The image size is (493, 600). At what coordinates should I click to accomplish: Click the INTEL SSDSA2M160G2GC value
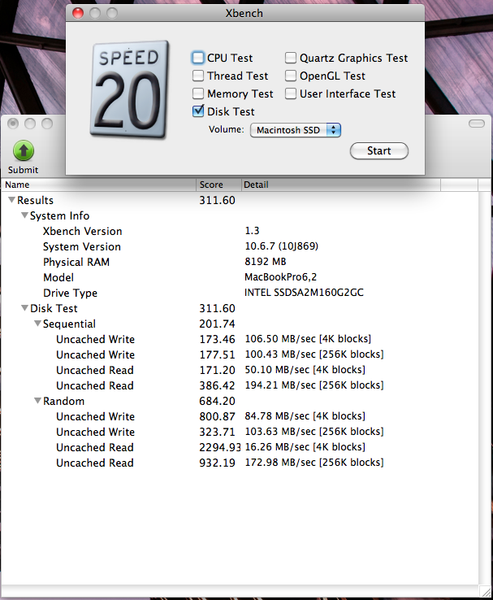tap(304, 293)
